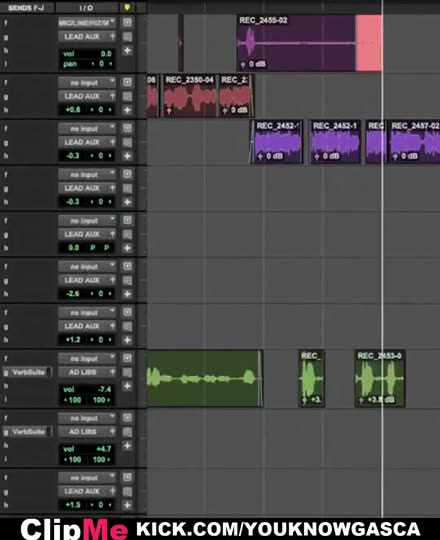Click the I / O column header
This screenshot has height=540, width=440.
click(86, 7)
